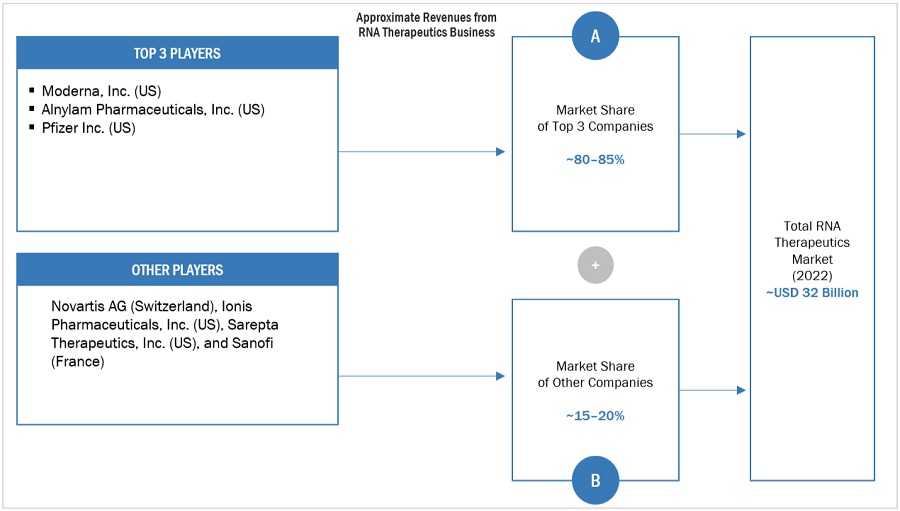Click the ~USD 32 Billion figure
The width and height of the screenshot is (900, 511).
pos(812,293)
